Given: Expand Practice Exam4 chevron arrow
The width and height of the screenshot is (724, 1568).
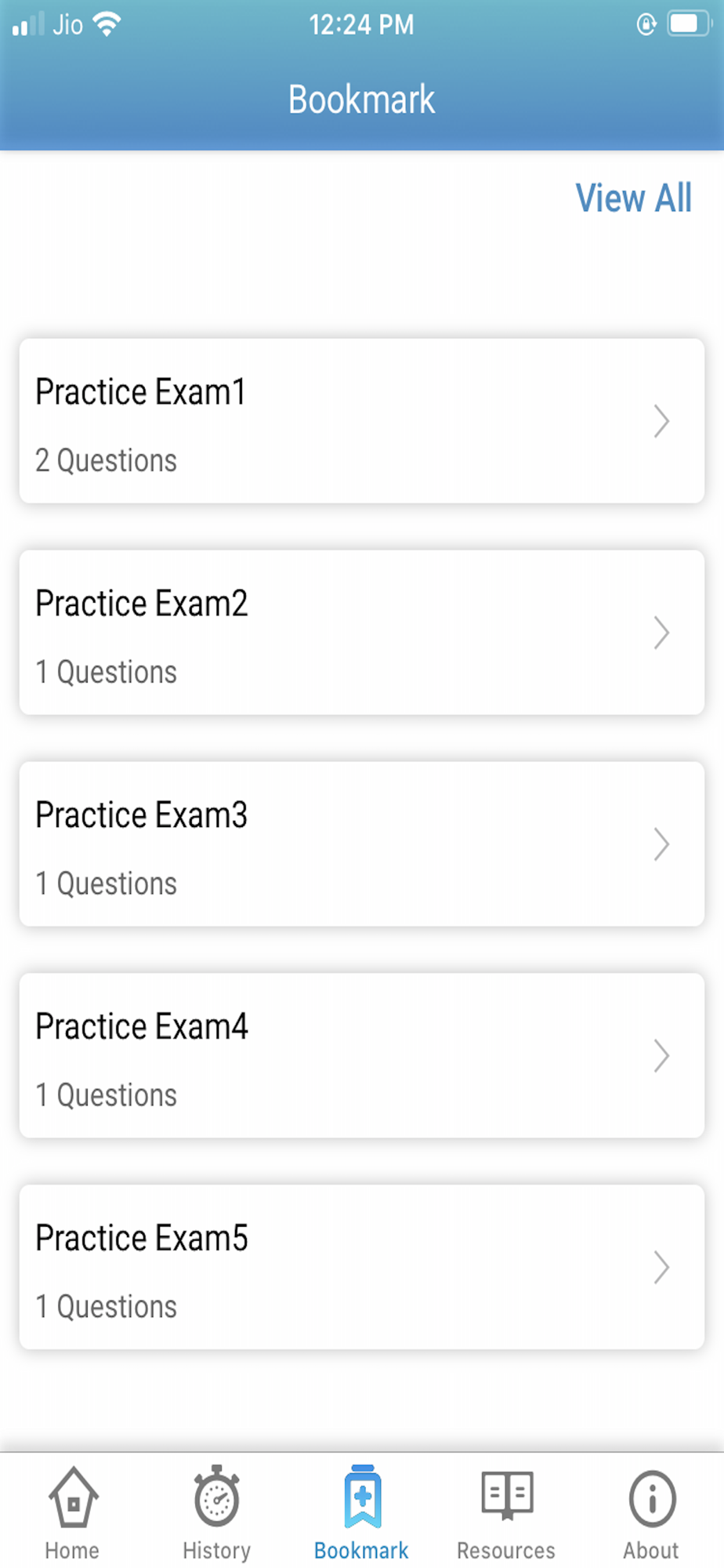Looking at the screenshot, I should coord(662,1056).
